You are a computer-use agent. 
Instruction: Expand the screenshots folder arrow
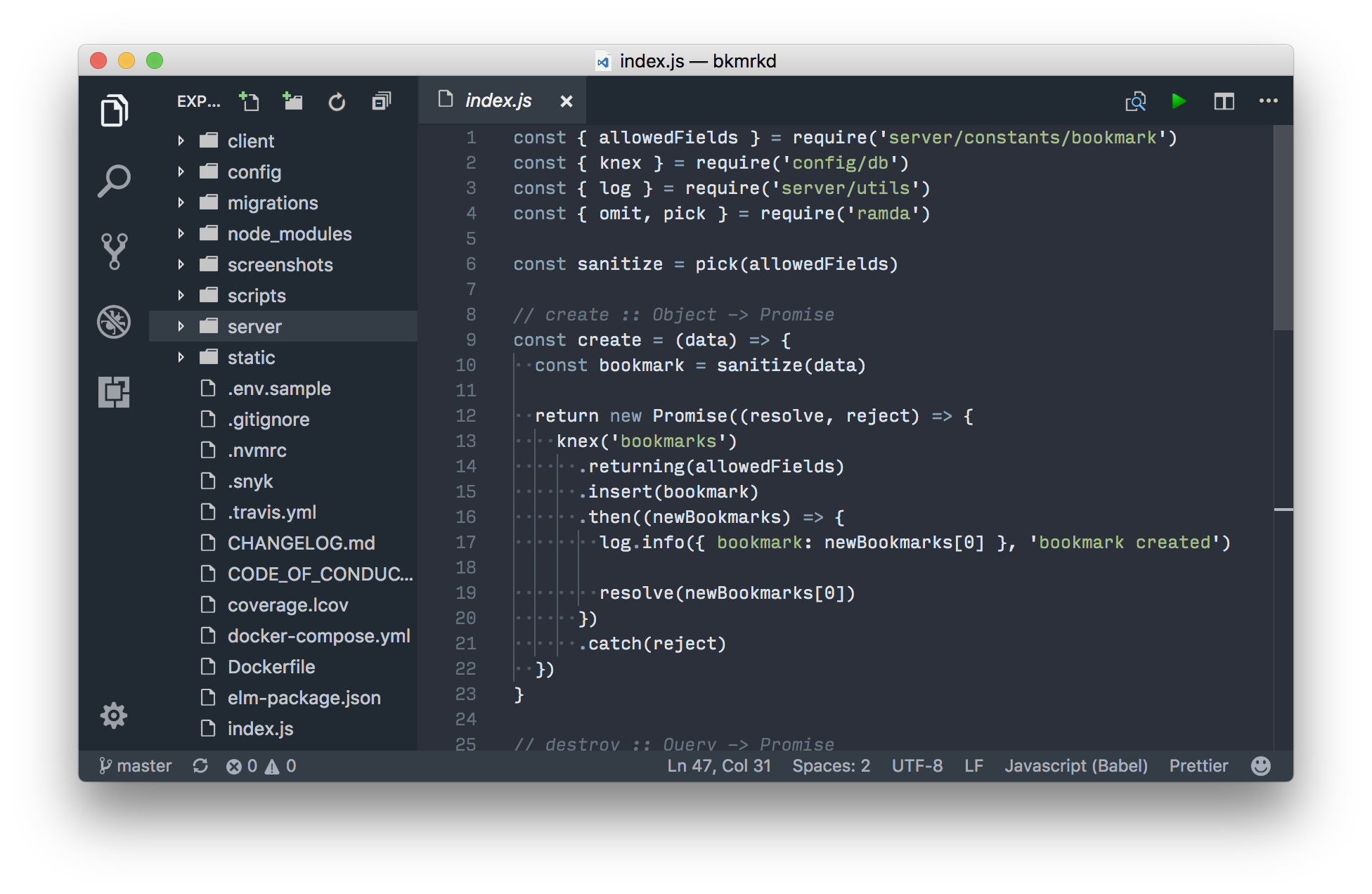pyautogui.click(x=181, y=264)
